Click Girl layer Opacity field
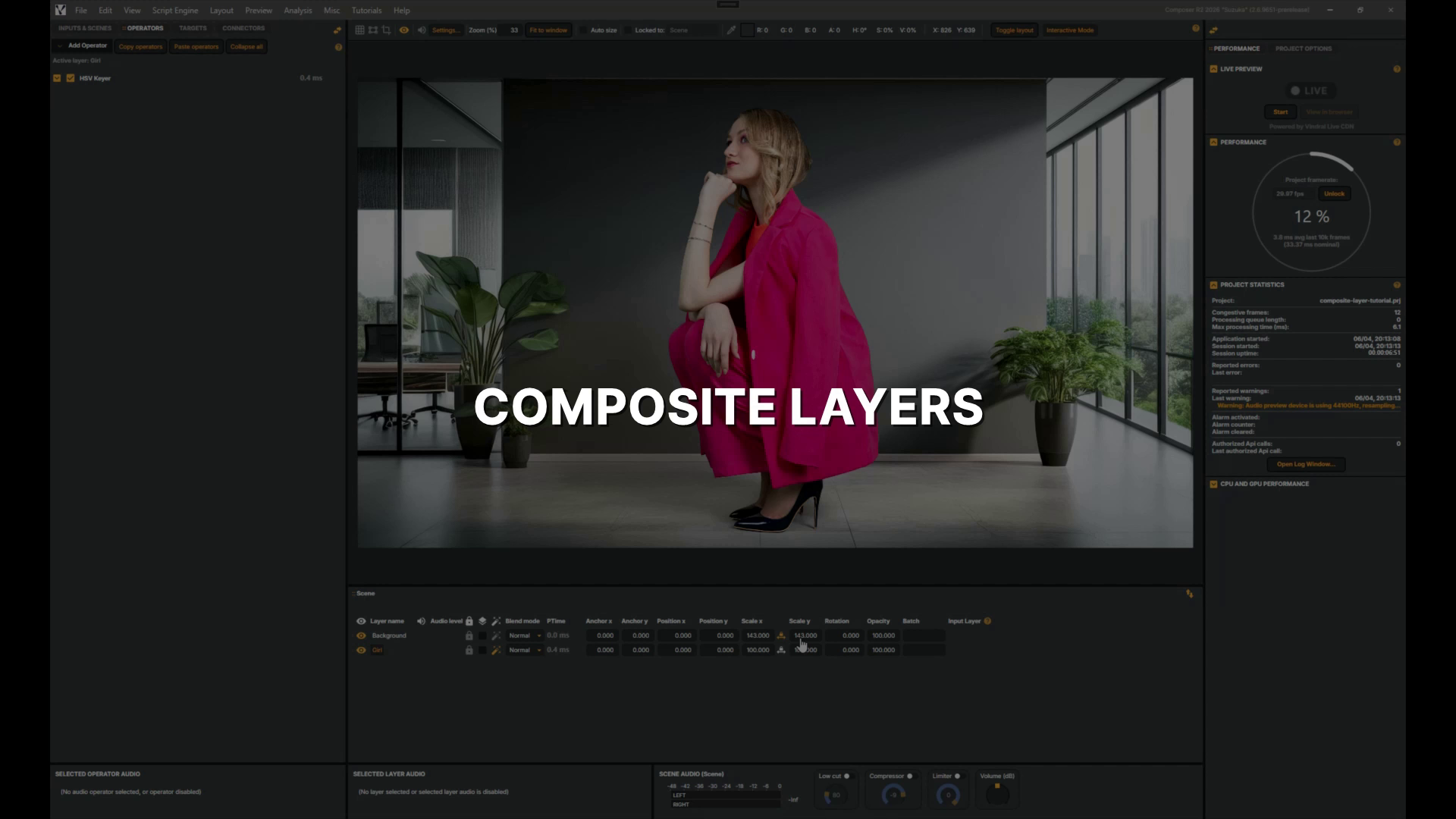The height and width of the screenshot is (819, 1456). tap(883, 650)
